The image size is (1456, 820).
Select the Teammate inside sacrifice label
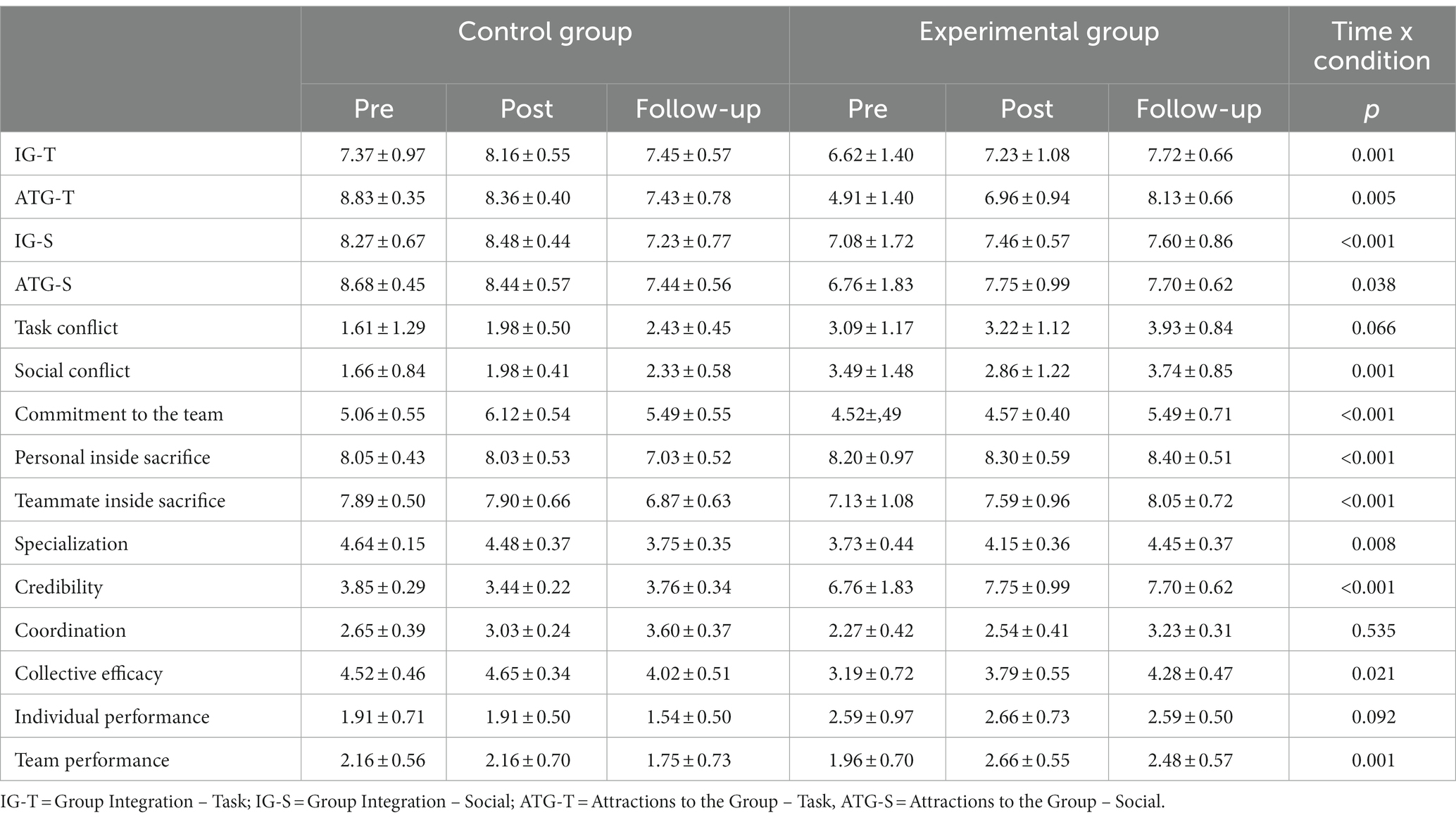[120, 501]
